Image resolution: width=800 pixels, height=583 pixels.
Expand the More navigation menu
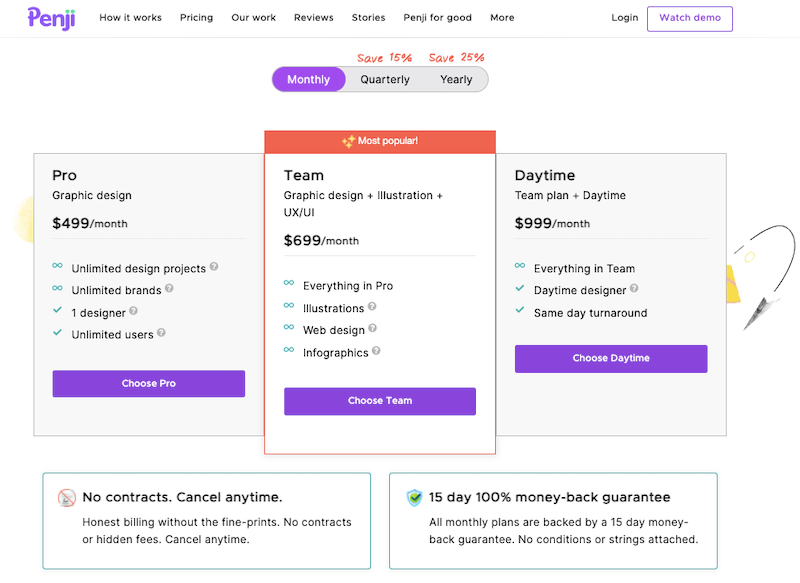pyautogui.click(x=503, y=18)
